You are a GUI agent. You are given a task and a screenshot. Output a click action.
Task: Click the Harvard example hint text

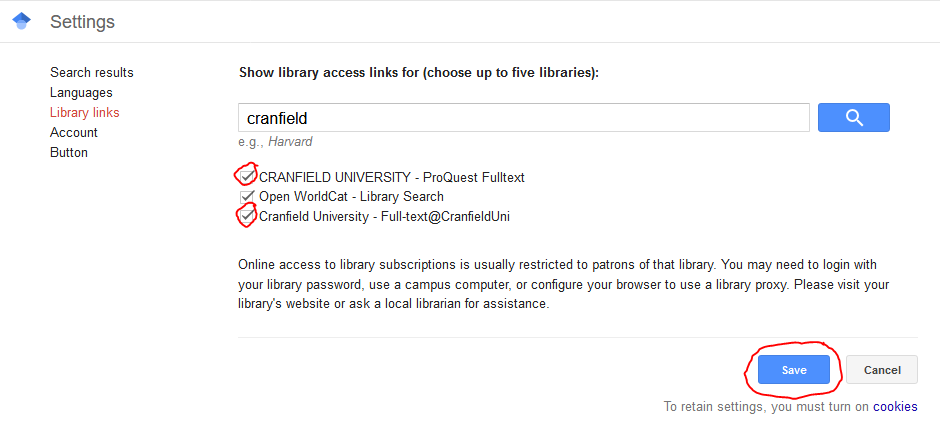290,142
